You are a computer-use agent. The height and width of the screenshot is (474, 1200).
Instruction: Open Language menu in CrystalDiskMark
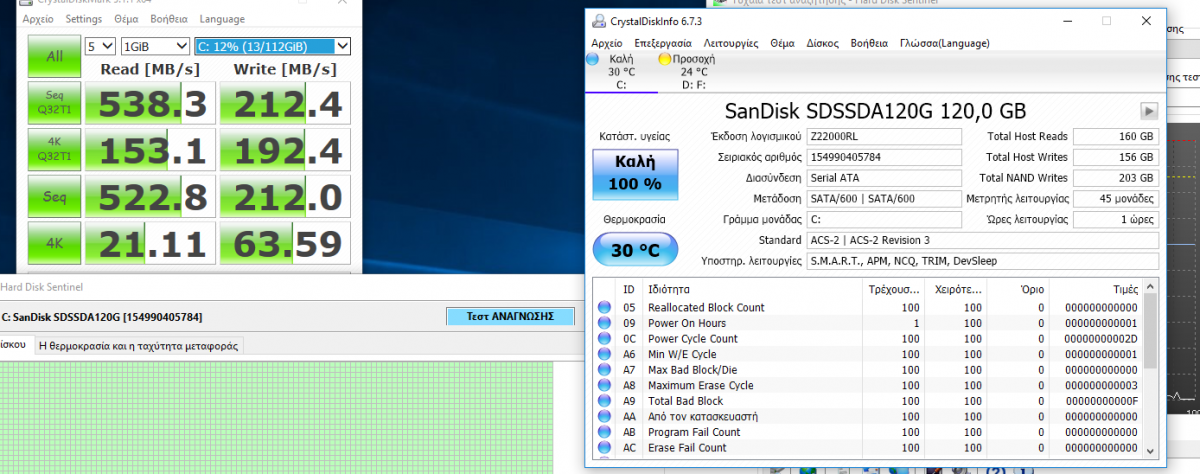coord(222,19)
